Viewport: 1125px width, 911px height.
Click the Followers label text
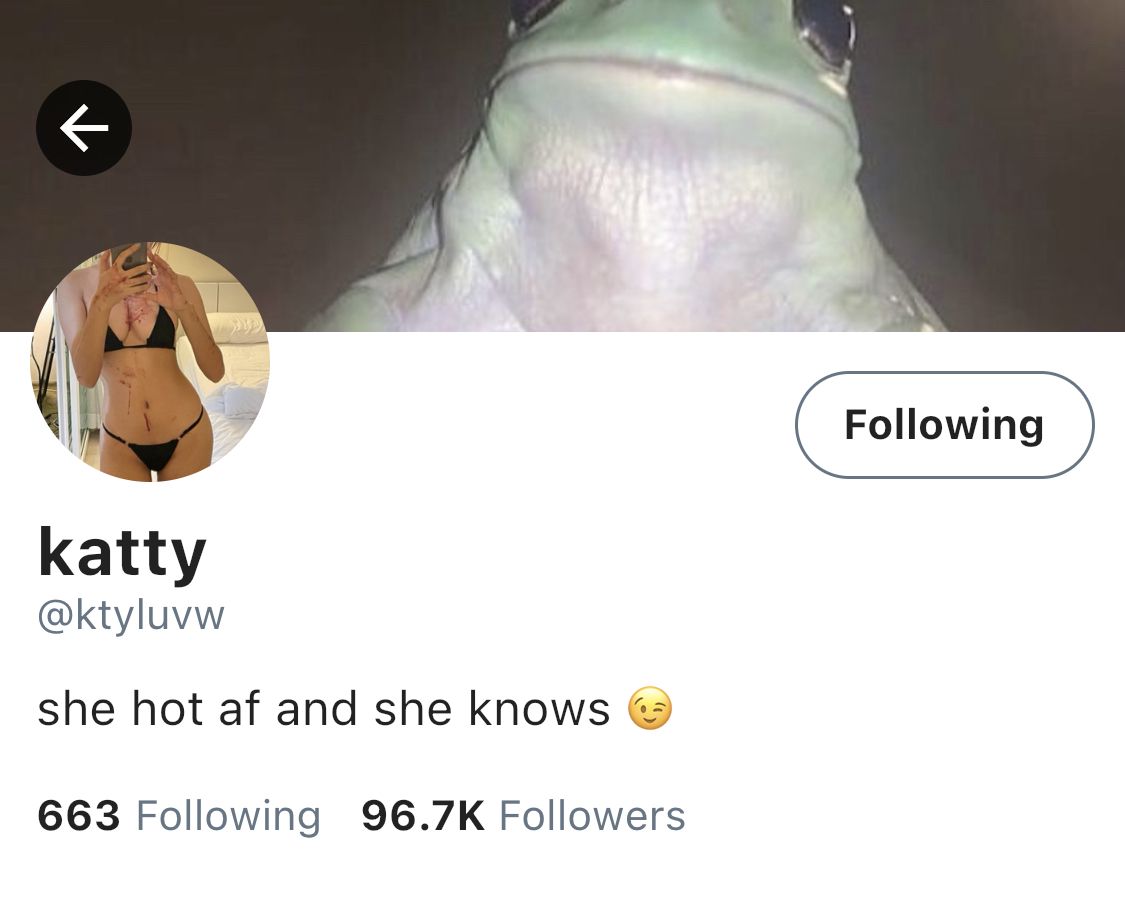click(x=593, y=816)
